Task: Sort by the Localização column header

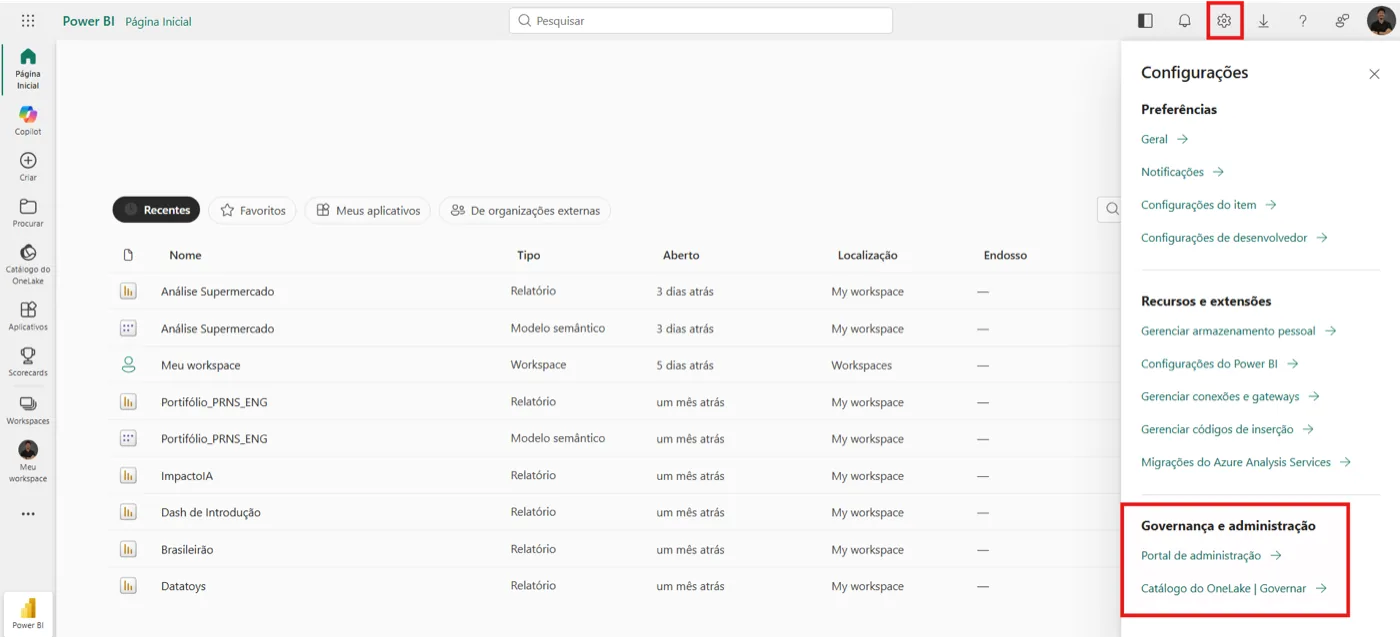Action: [x=867, y=255]
